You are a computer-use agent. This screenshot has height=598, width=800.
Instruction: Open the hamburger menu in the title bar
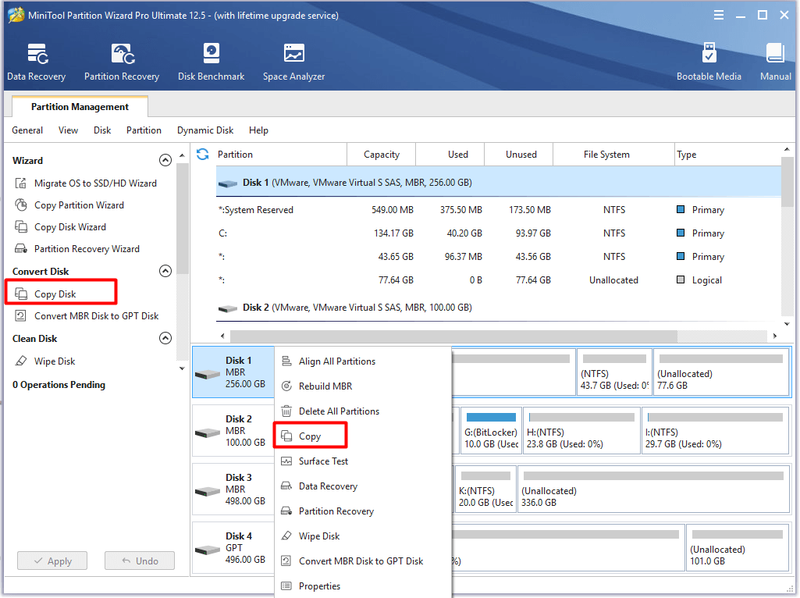(x=718, y=15)
